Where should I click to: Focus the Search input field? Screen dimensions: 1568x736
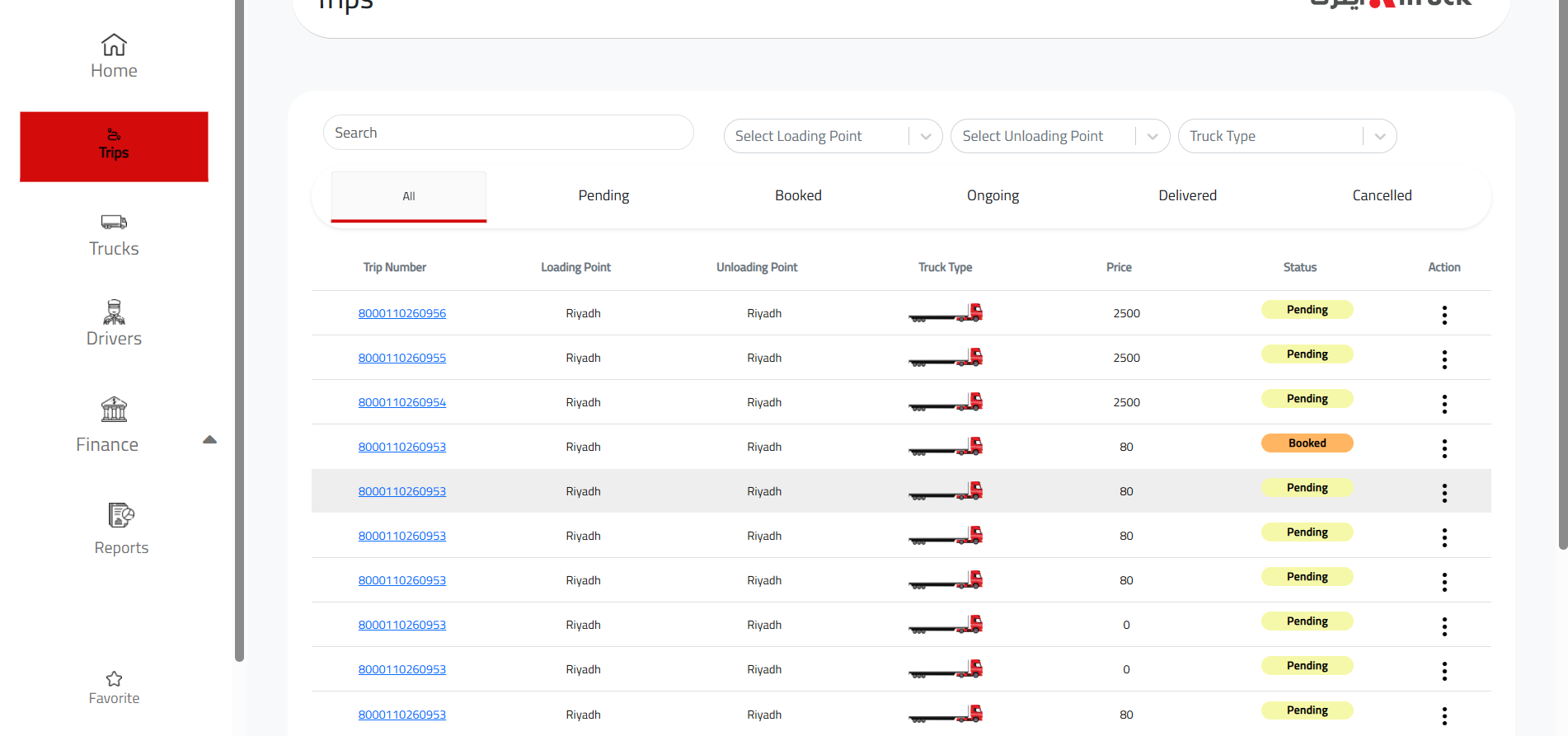[x=508, y=133]
